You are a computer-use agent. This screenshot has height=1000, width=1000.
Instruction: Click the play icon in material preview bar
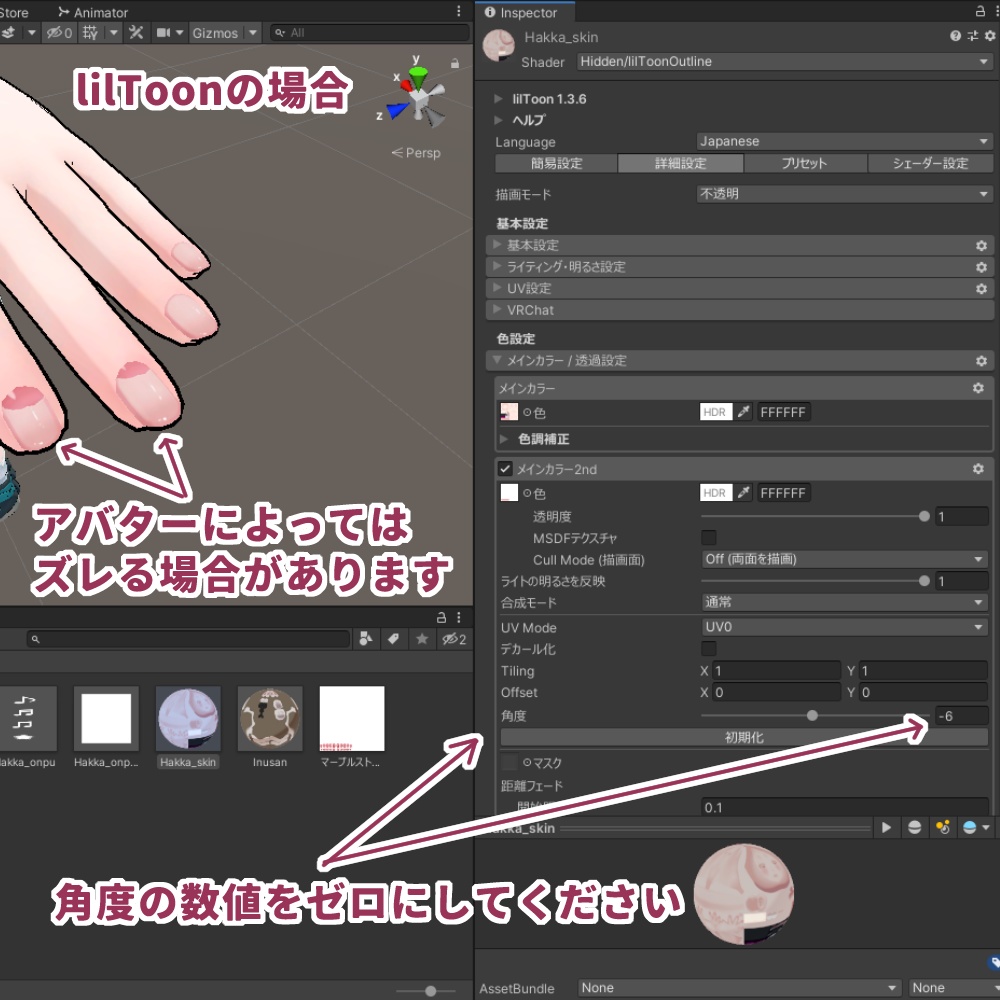[x=888, y=827]
